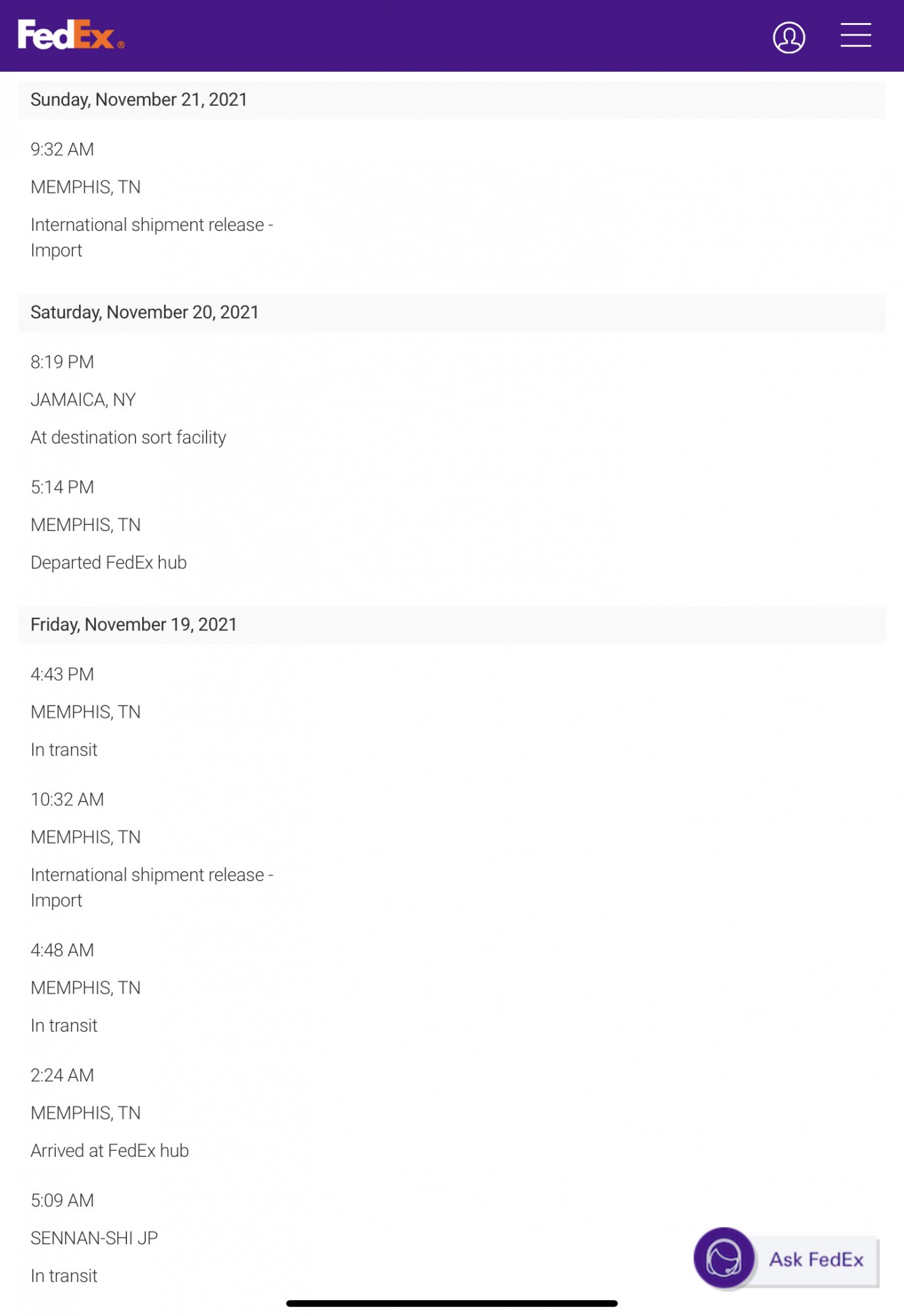Open the hamburger navigation menu
This screenshot has width=904, height=1316.
(855, 36)
